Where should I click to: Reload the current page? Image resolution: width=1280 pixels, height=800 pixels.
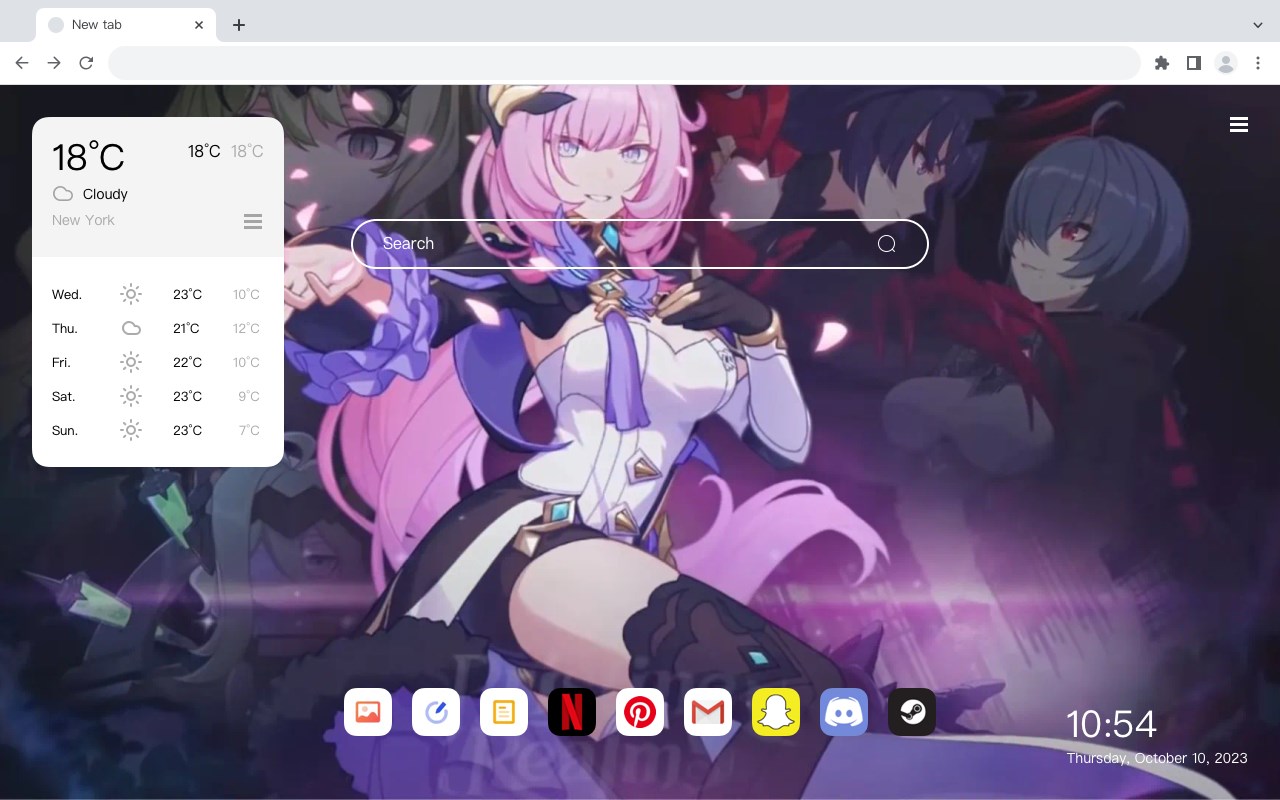point(86,63)
